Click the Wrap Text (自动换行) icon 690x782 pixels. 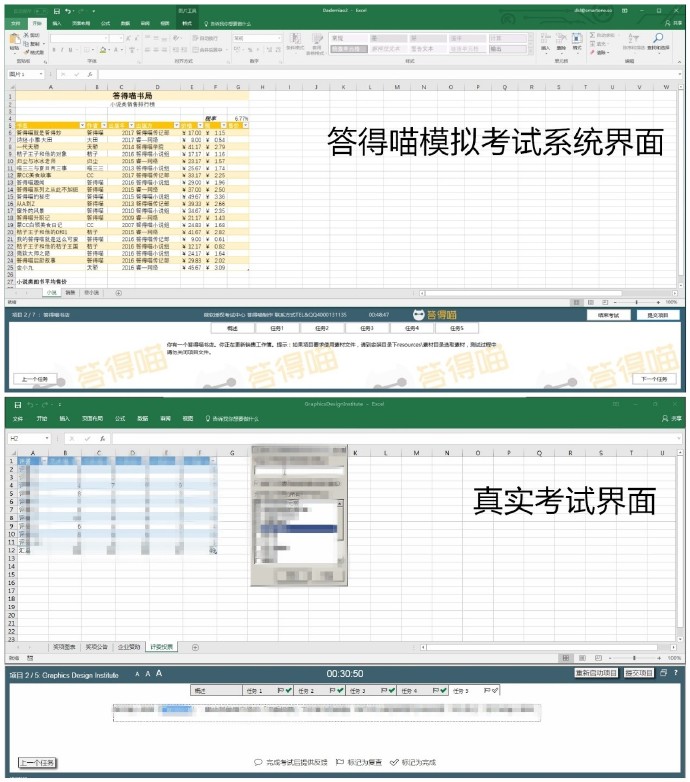point(193,38)
